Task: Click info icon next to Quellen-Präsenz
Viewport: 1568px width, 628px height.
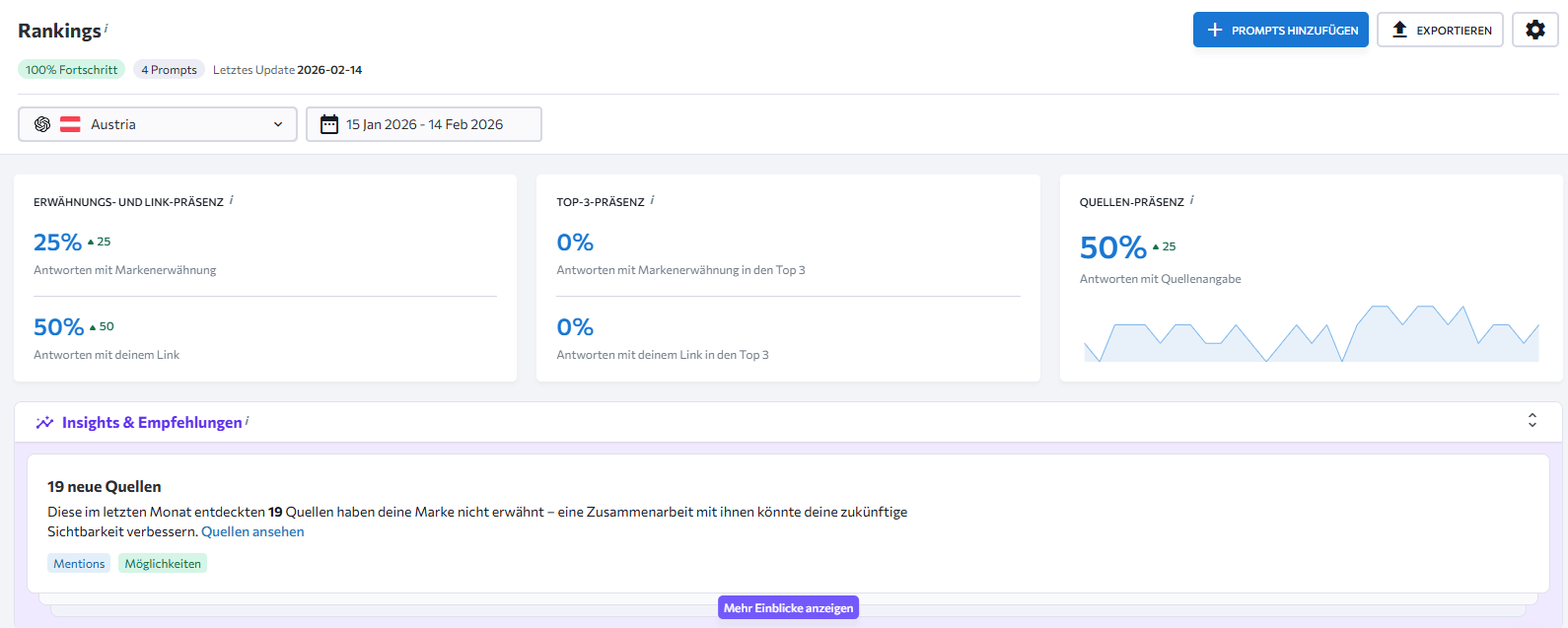Action: coord(1191,200)
